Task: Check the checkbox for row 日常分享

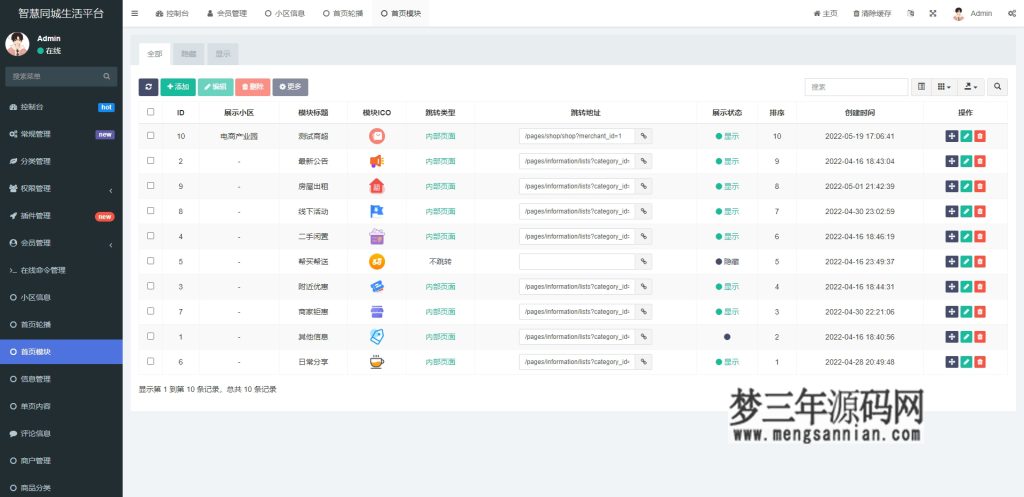Action: click(x=151, y=361)
